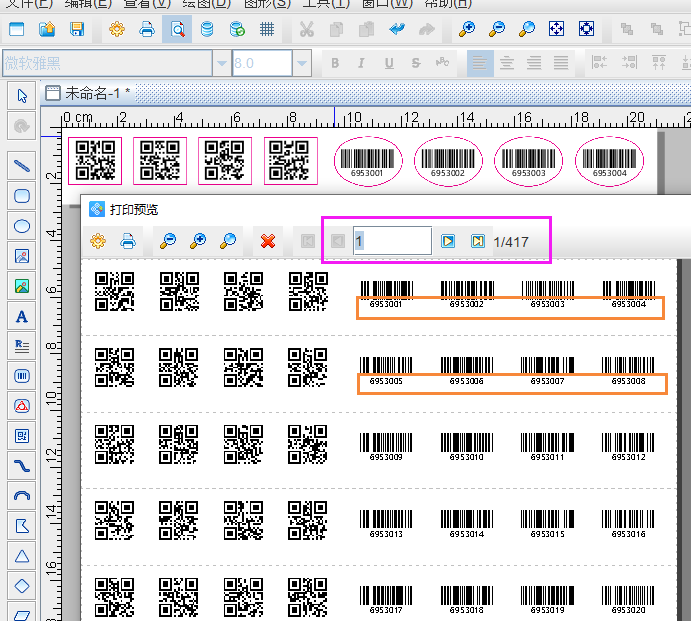
Task: Click the print icon in print preview
Action: 128,241
